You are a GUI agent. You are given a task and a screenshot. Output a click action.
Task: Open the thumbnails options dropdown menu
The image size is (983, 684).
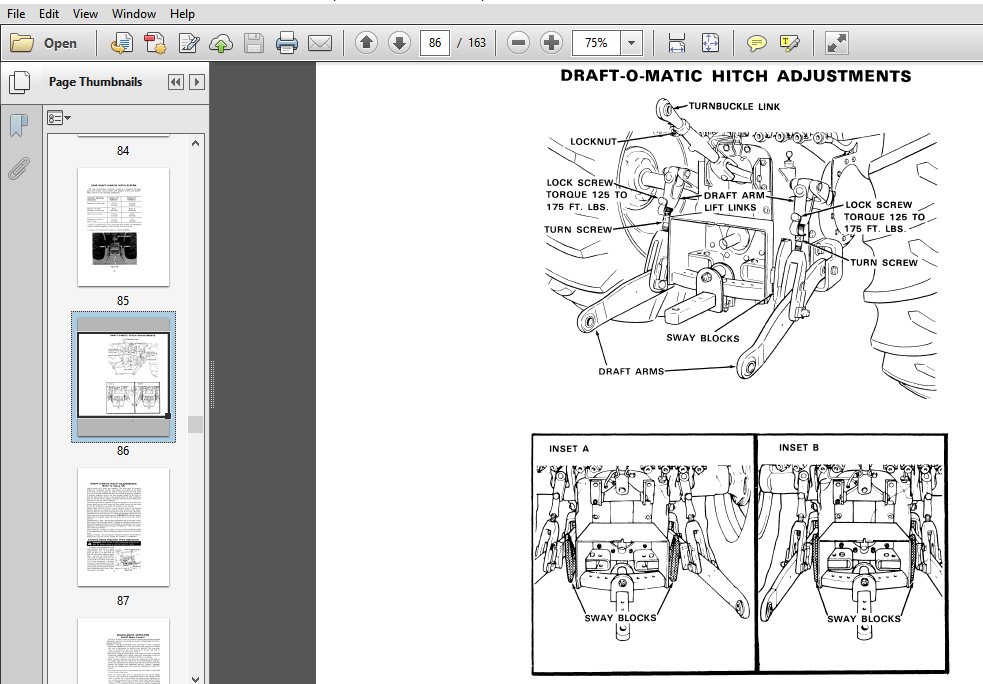point(59,118)
